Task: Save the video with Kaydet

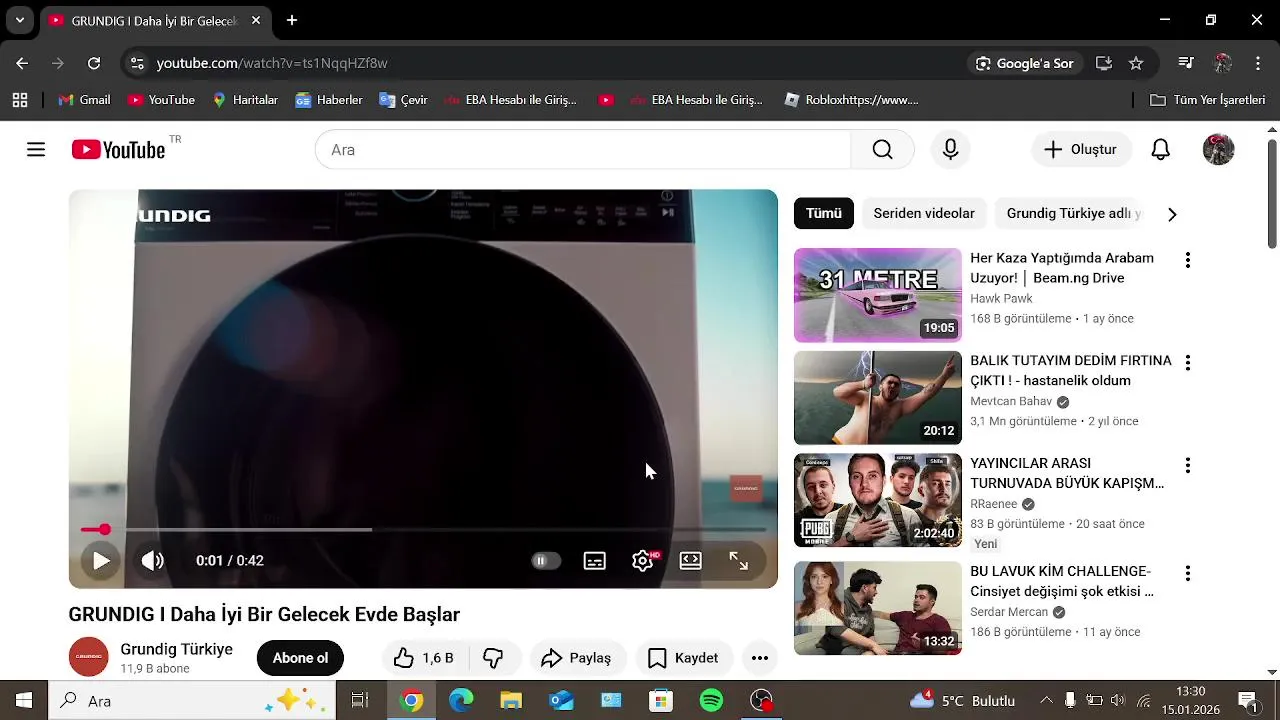Action: tap(683, 658)
